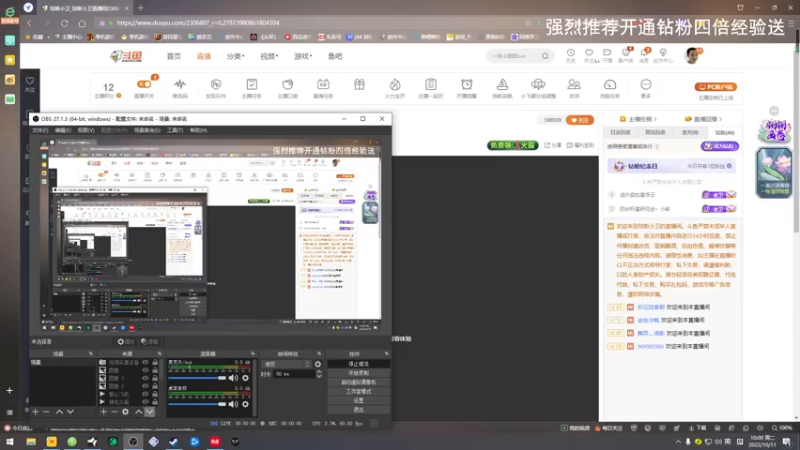800x450 pixels.
Task: Click the 分享 share link
Action: 553,145
